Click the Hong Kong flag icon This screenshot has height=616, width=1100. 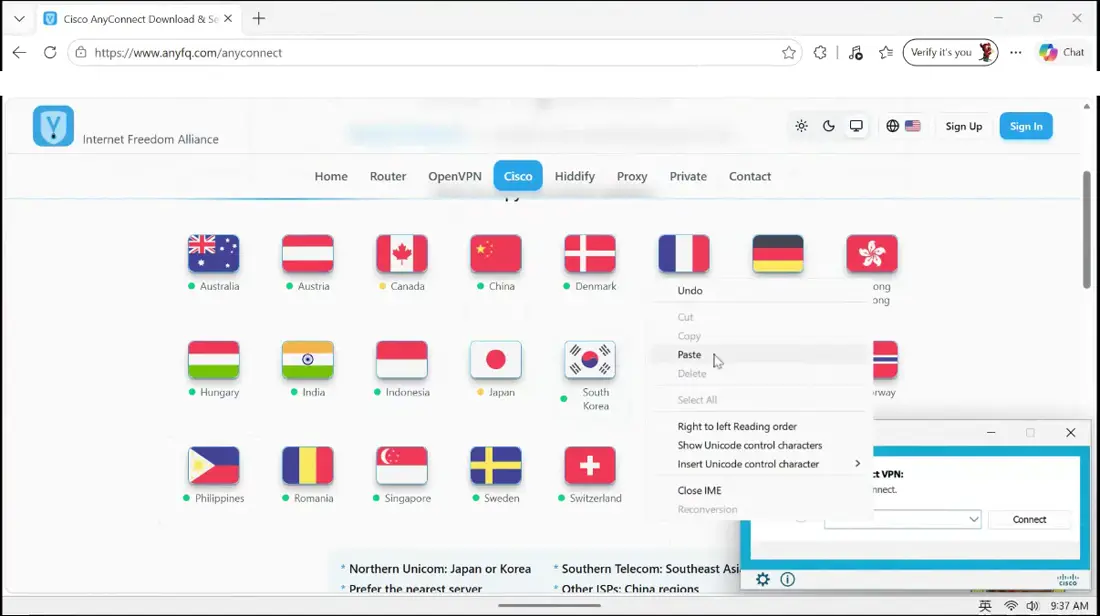872,253
